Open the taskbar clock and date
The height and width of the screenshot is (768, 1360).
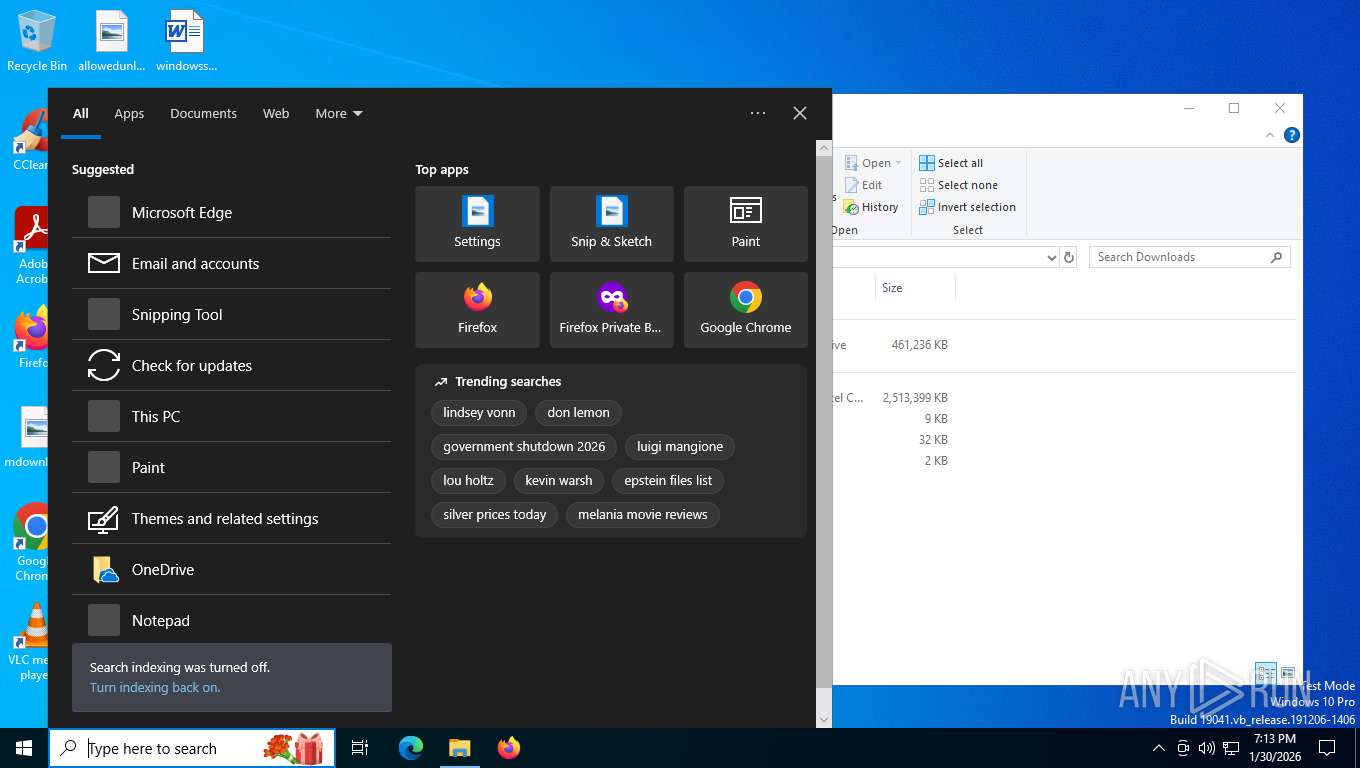(x=1274, y=748)
